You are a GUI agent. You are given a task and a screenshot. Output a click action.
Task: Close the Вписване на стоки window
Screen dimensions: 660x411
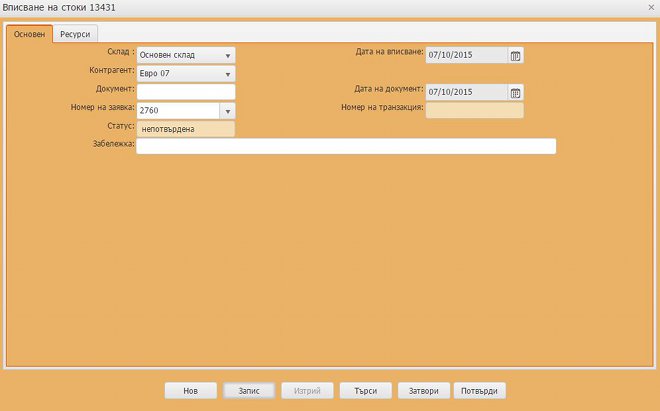coord(651,7)
